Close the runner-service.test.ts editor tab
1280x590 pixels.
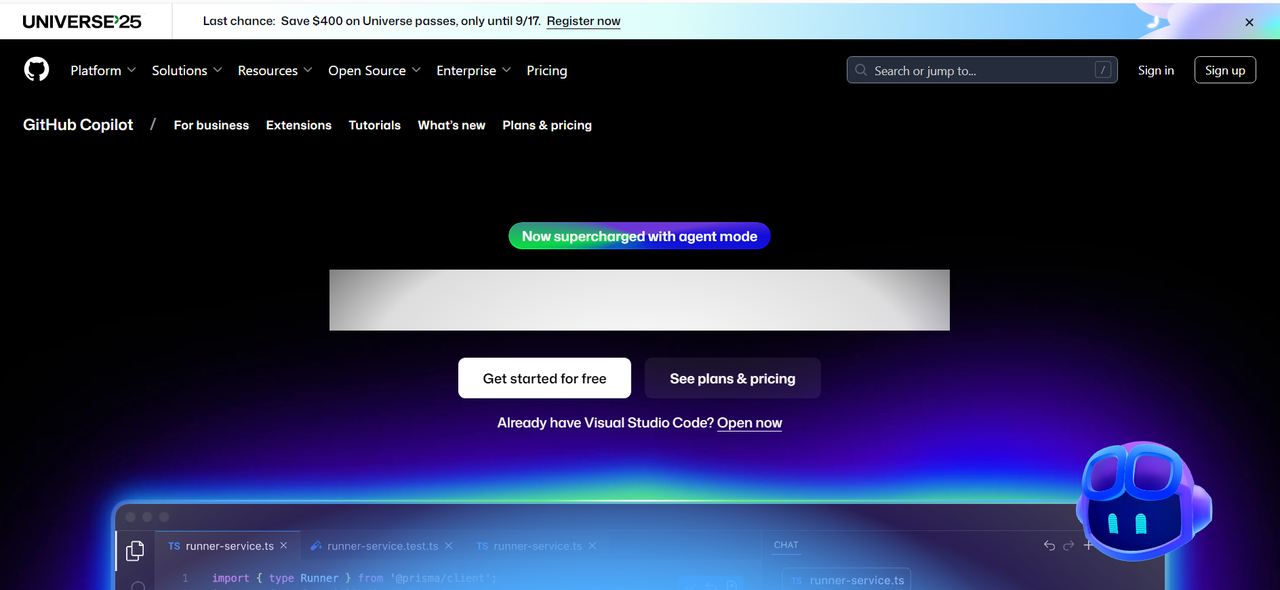(449, 546)
